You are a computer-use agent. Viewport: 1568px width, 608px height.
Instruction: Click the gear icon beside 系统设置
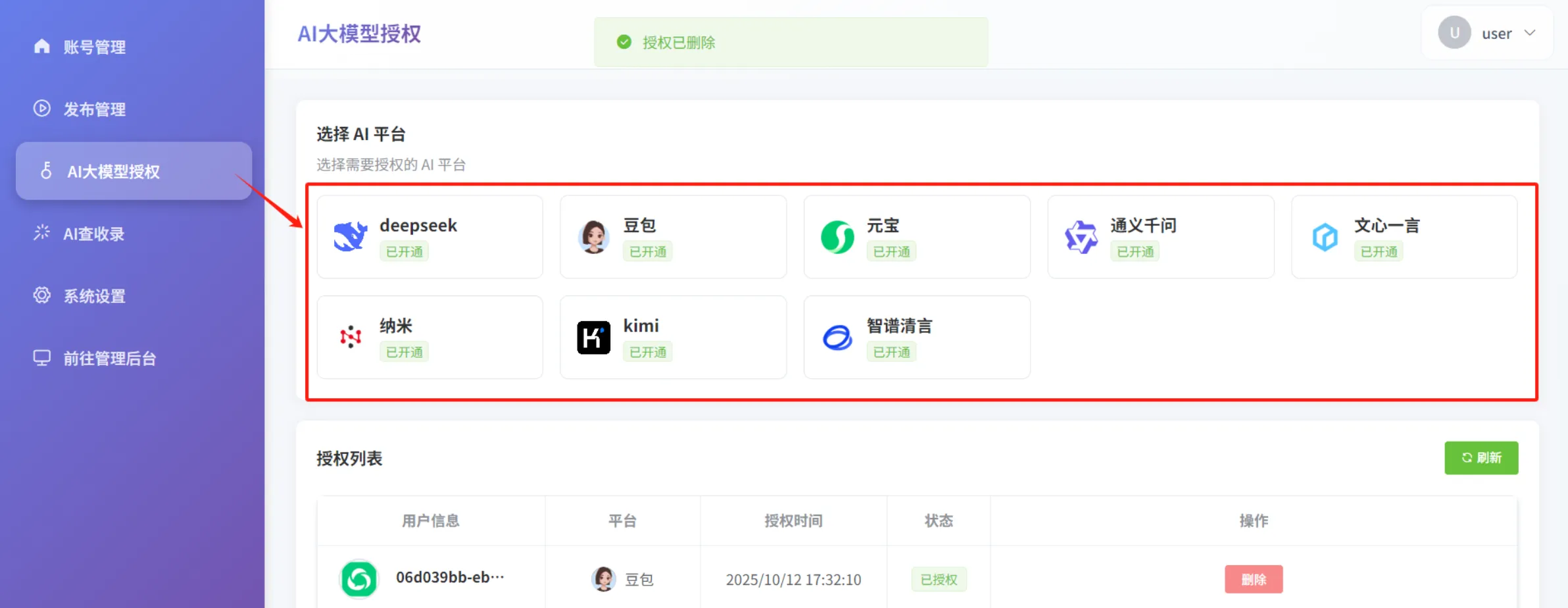pos(42,295)
